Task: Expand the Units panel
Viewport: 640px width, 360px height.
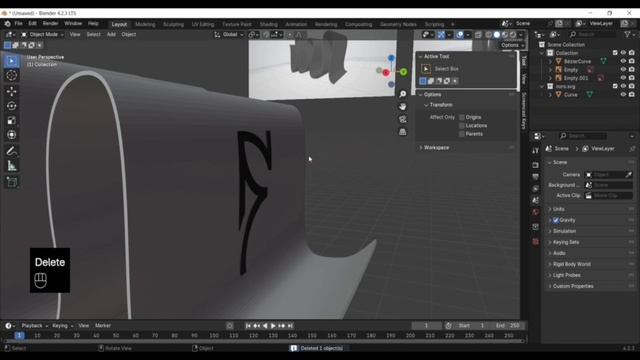Action: pyautogui.click(x=558, y=209)
